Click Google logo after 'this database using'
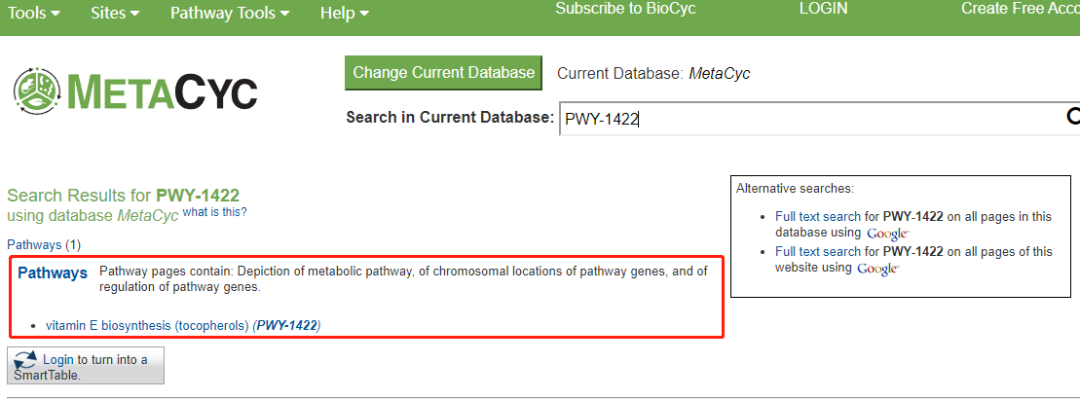This screenshot has width=1080, height=400. [x=887, y=233]
